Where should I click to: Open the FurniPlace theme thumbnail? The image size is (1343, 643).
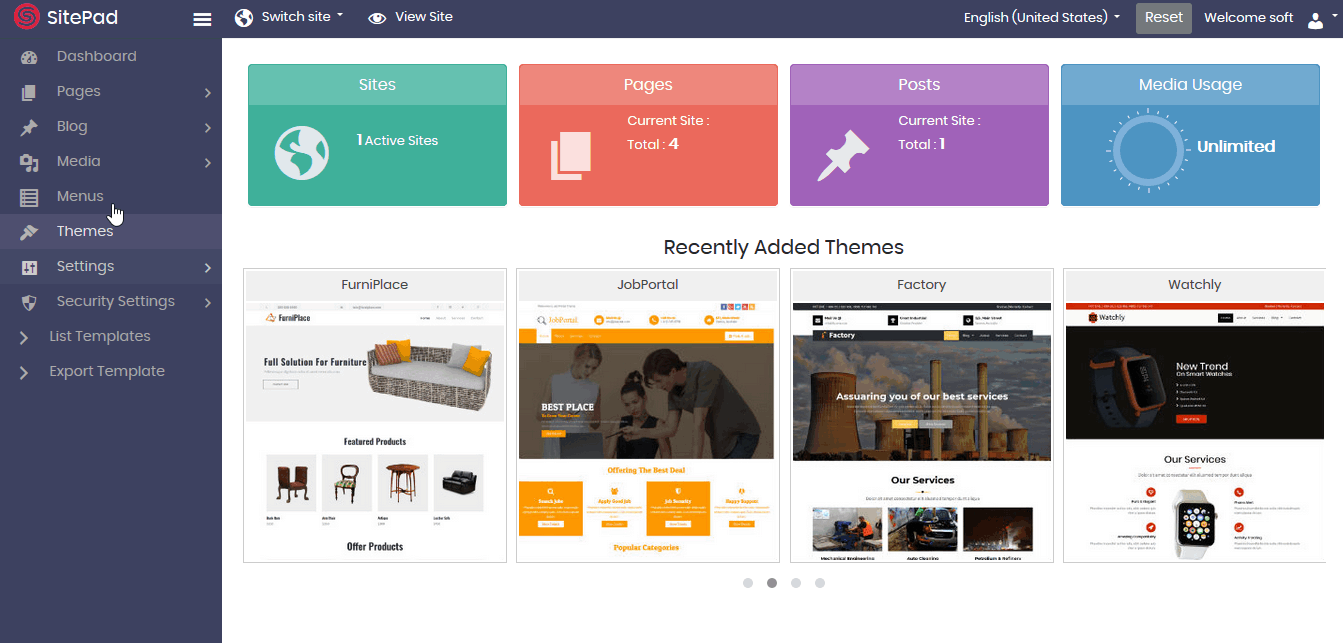click(375, 430)
